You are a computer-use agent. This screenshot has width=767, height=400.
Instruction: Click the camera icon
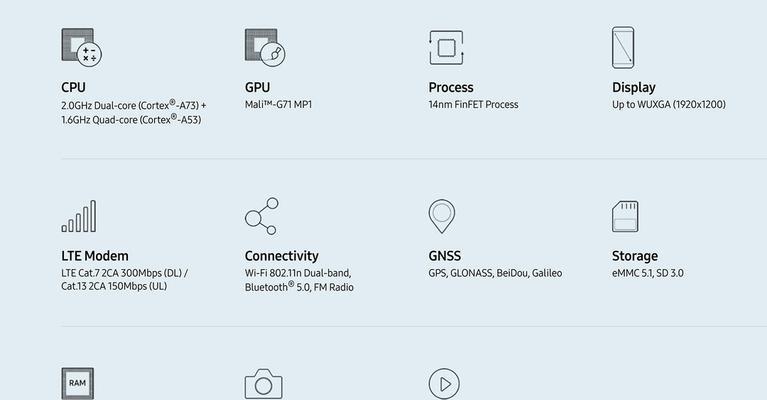point(264,384)
